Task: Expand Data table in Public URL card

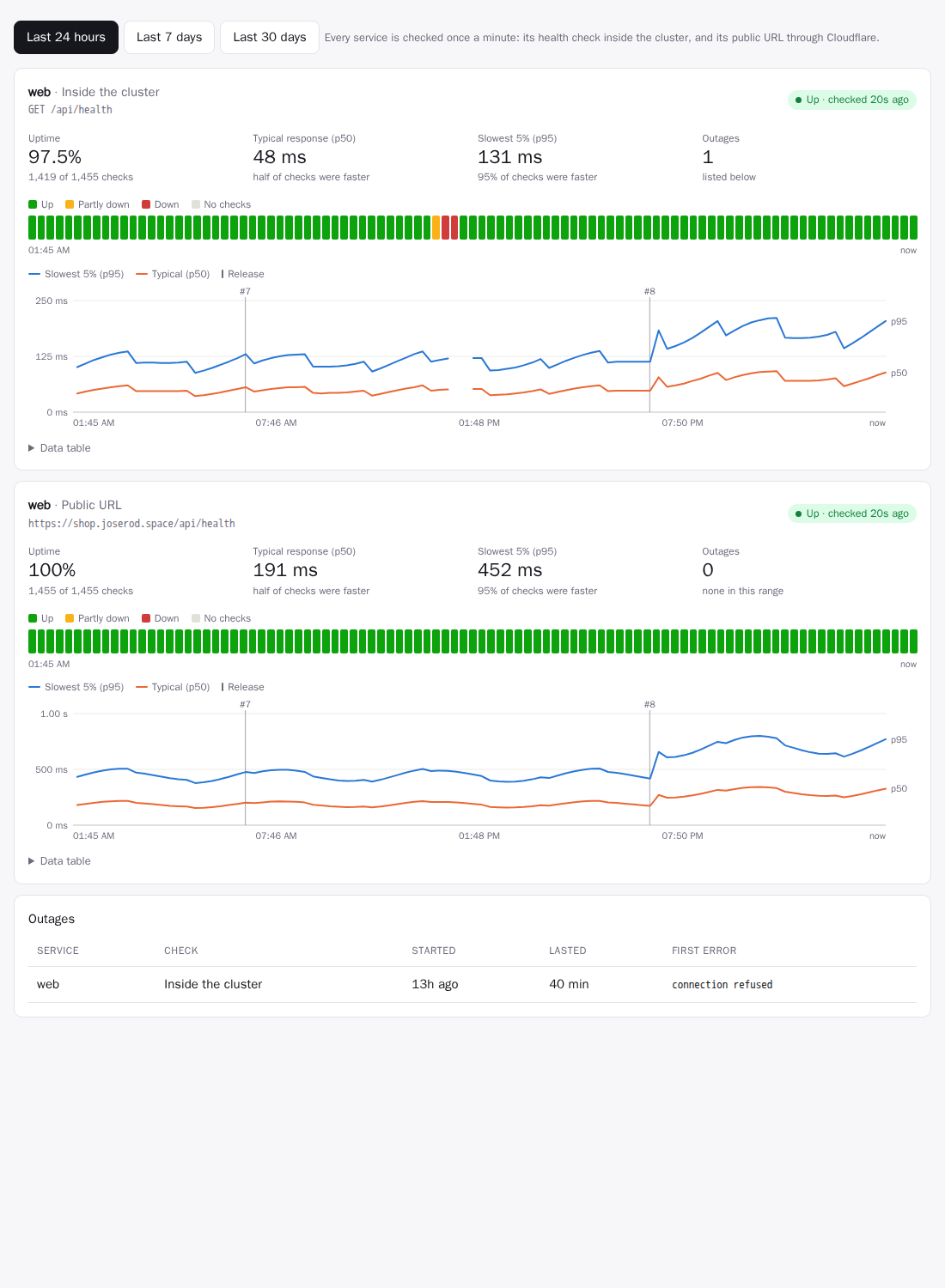Action: click(59, 861)
